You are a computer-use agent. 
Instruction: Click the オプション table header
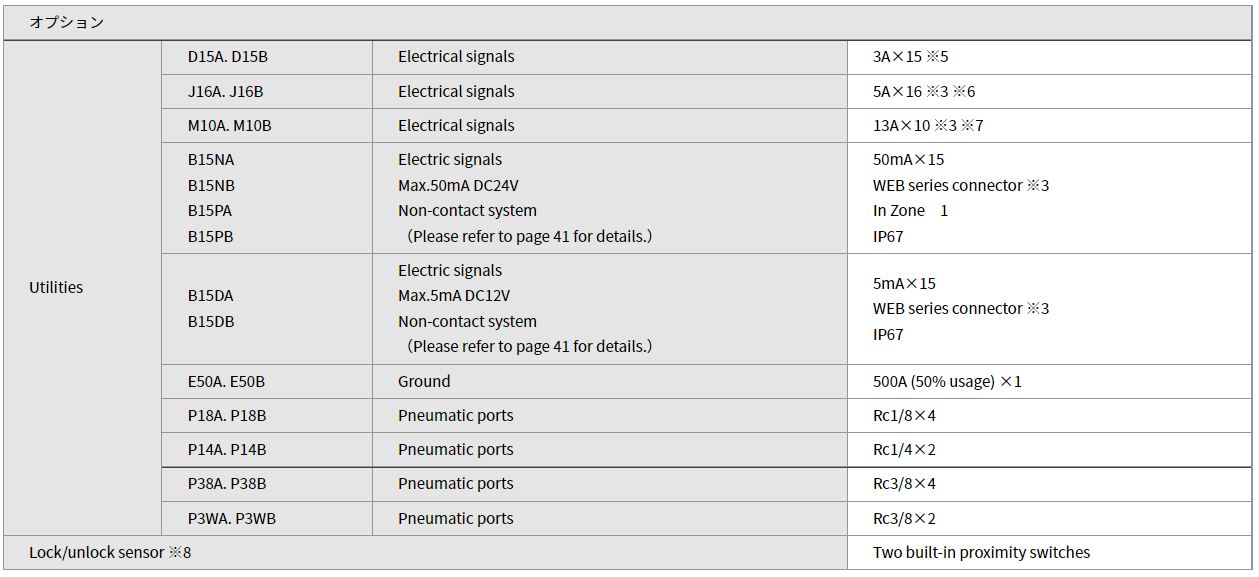tap(66, 22)
